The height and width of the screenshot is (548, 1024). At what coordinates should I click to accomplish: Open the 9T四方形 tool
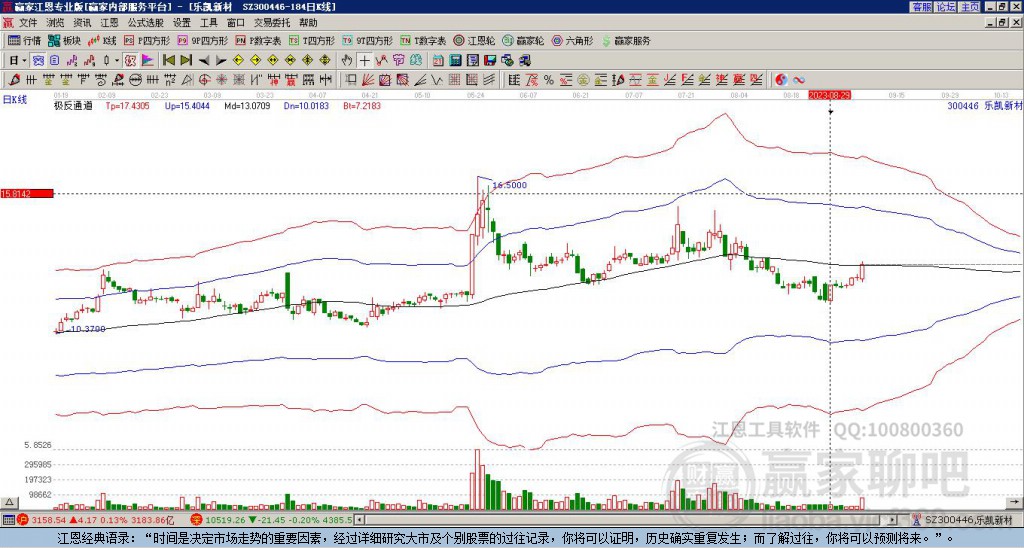click(x=368, y=40)
